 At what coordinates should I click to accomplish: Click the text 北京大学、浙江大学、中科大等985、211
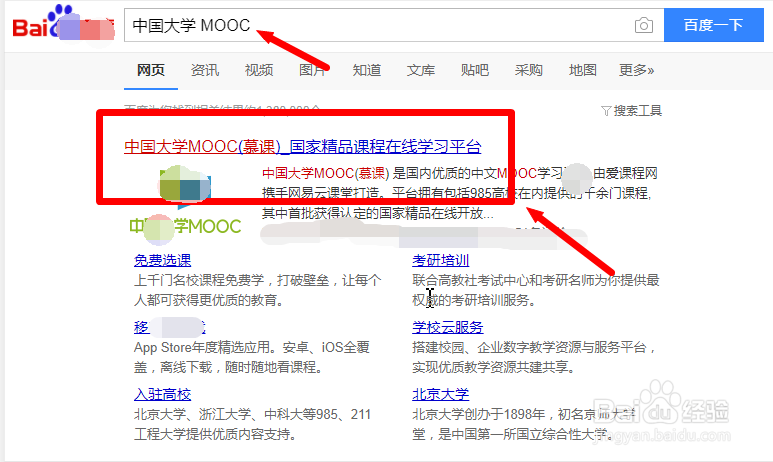[252, 414]
